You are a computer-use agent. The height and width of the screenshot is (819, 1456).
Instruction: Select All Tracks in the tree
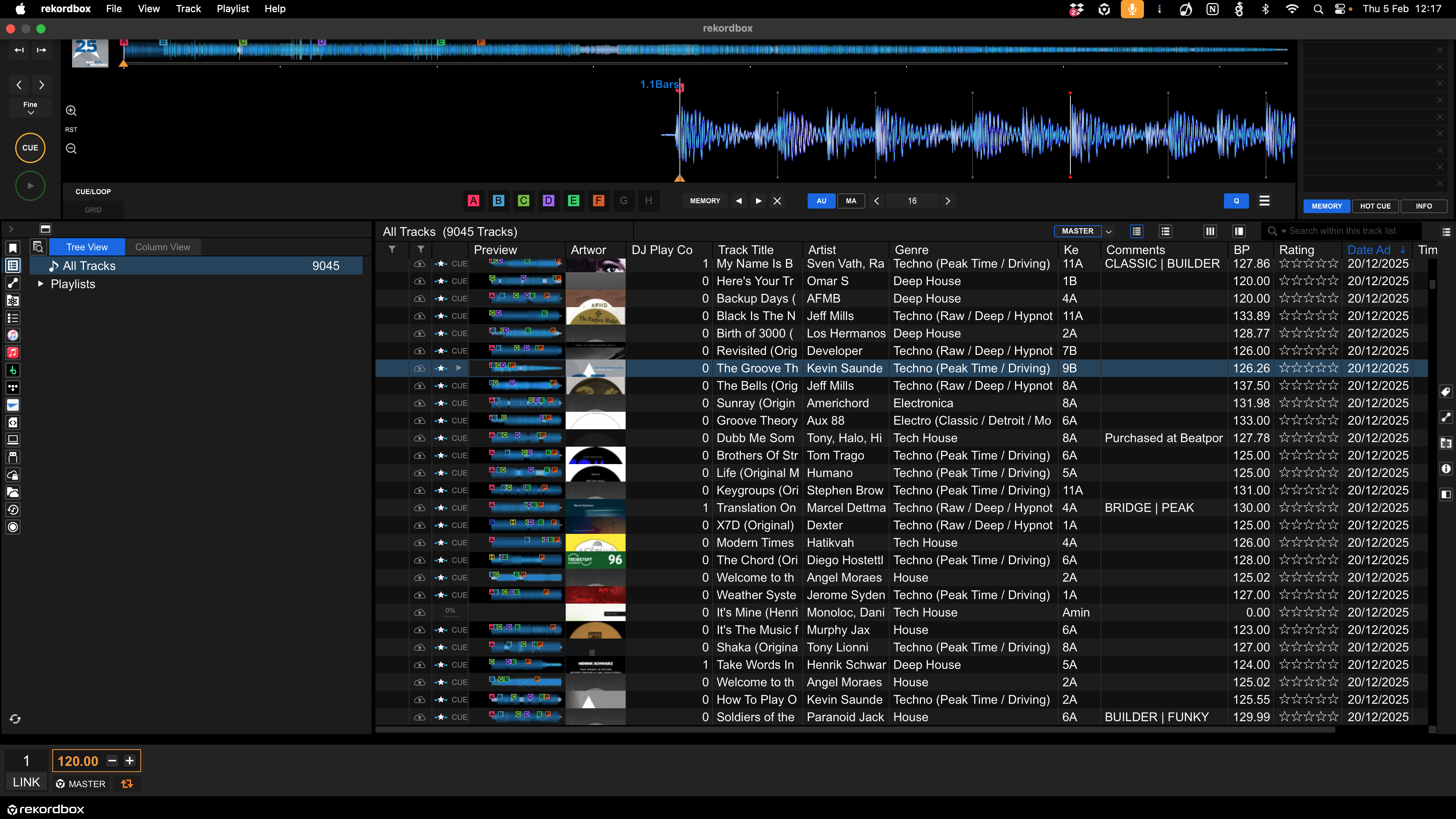(196, 266)
